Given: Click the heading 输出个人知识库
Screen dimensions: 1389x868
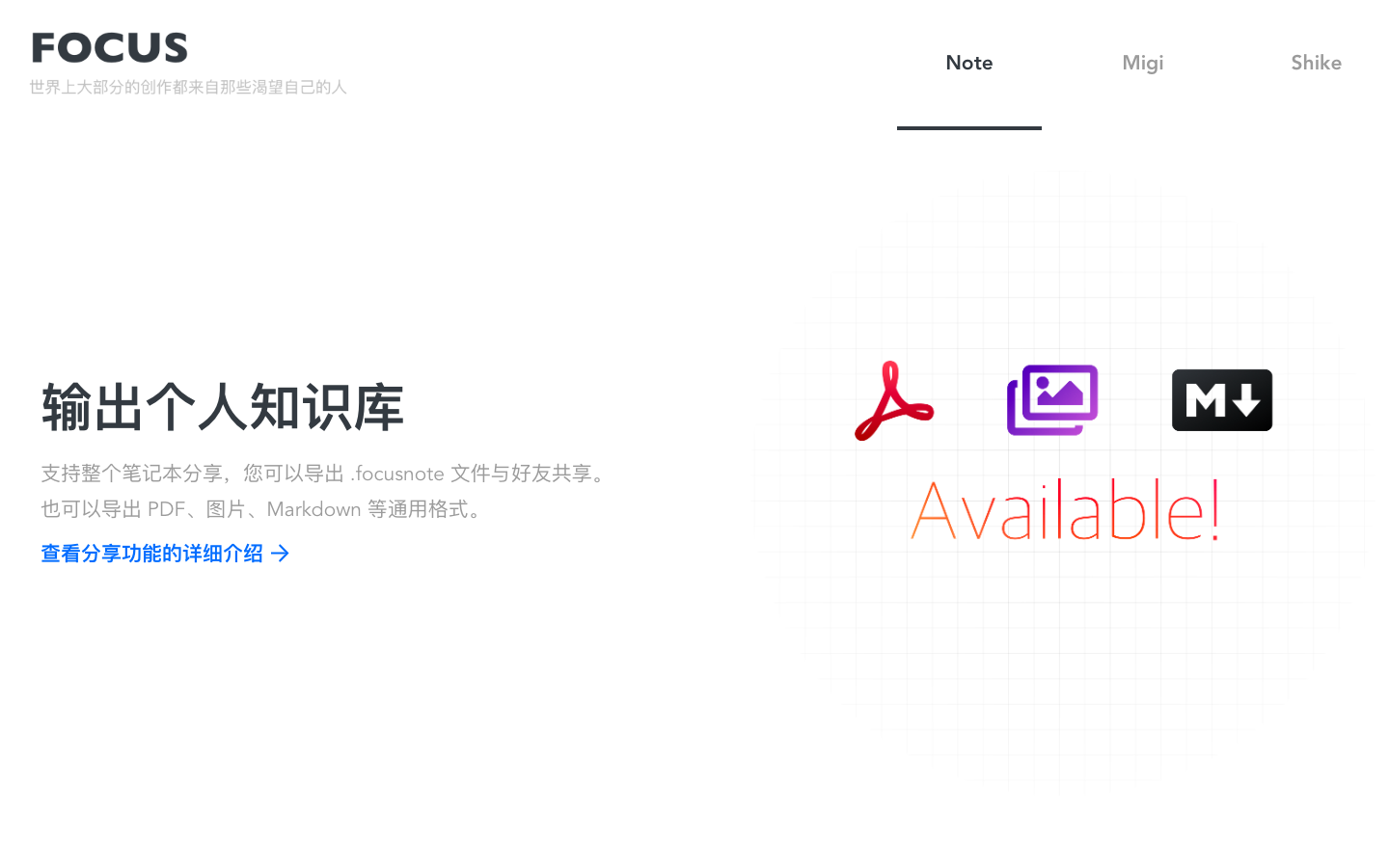Looking at the screenshot, I should [222, 406].
